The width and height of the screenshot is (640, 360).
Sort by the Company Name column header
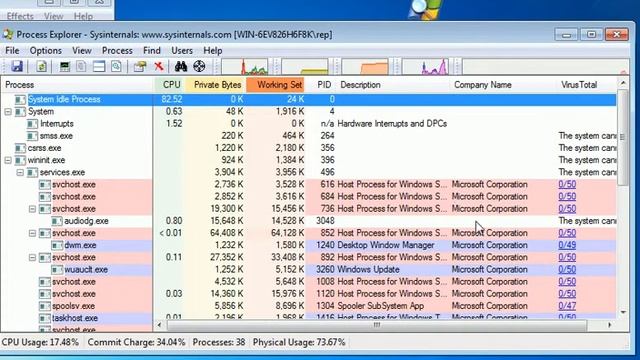pos(503,85)
